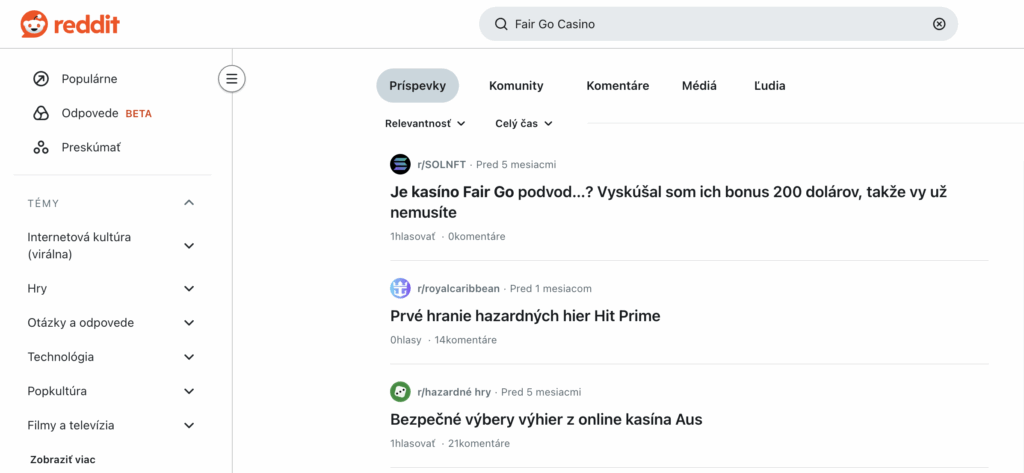Click Zobraziť viac in sidebar
Viewport: 1024px width, 473px height.
(61, 460)
